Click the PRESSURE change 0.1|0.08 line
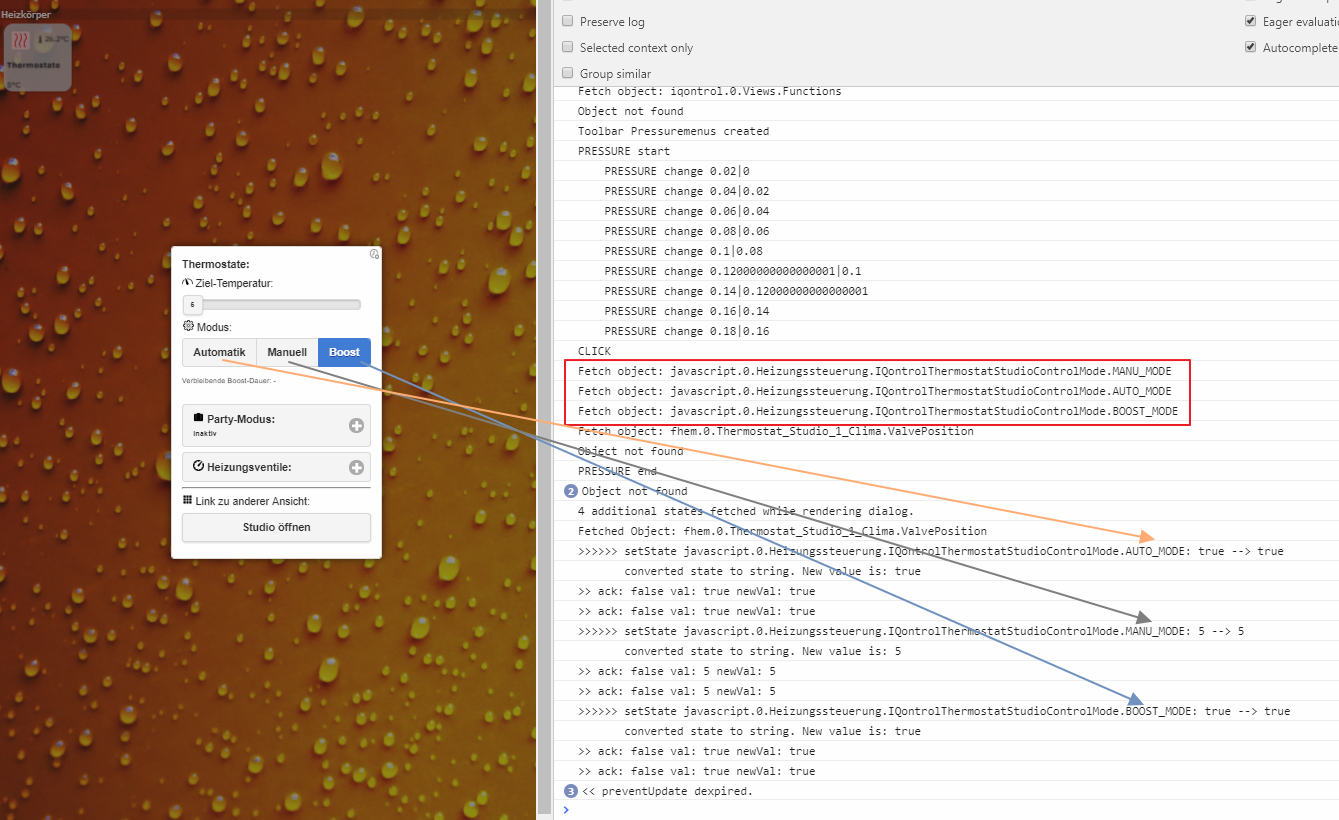1339x820 pixels. coord(683,251)
